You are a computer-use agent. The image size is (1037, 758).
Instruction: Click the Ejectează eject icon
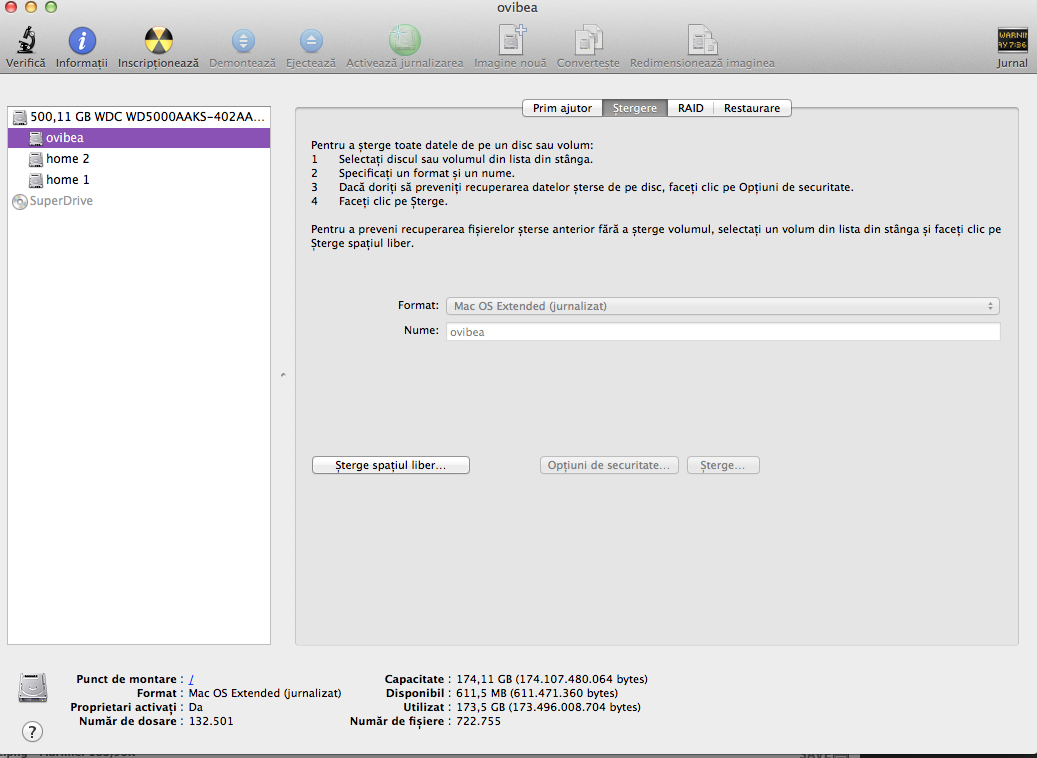(311, 41)
